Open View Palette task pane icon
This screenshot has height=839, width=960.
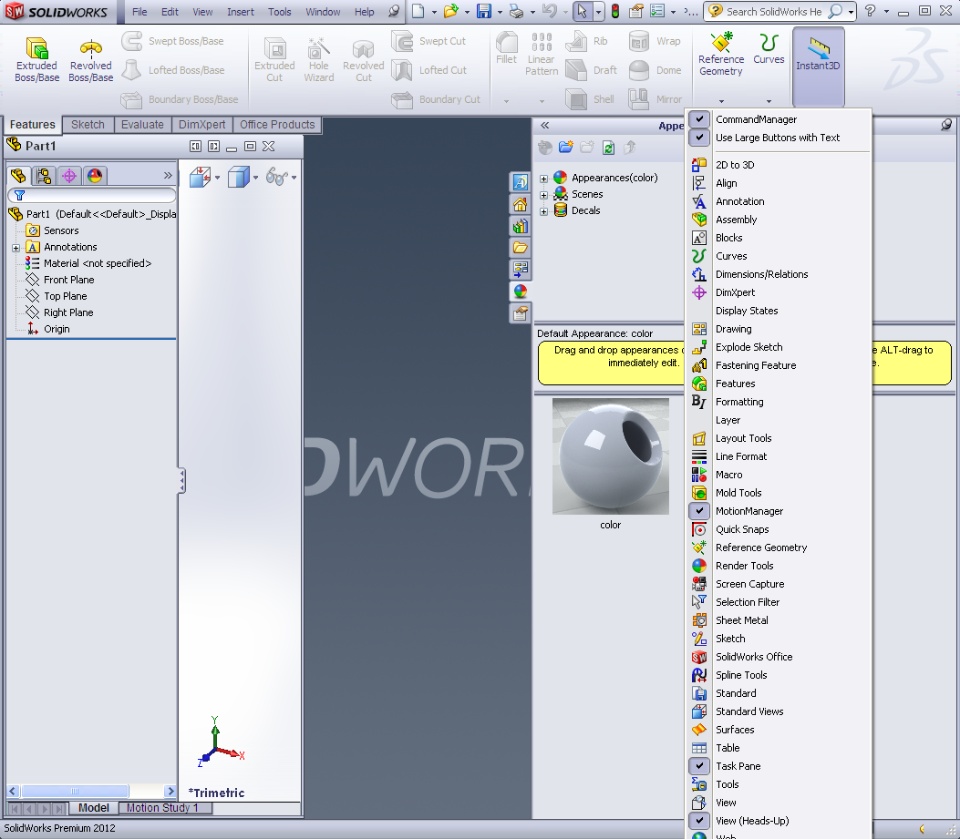[x=520, y=269]
